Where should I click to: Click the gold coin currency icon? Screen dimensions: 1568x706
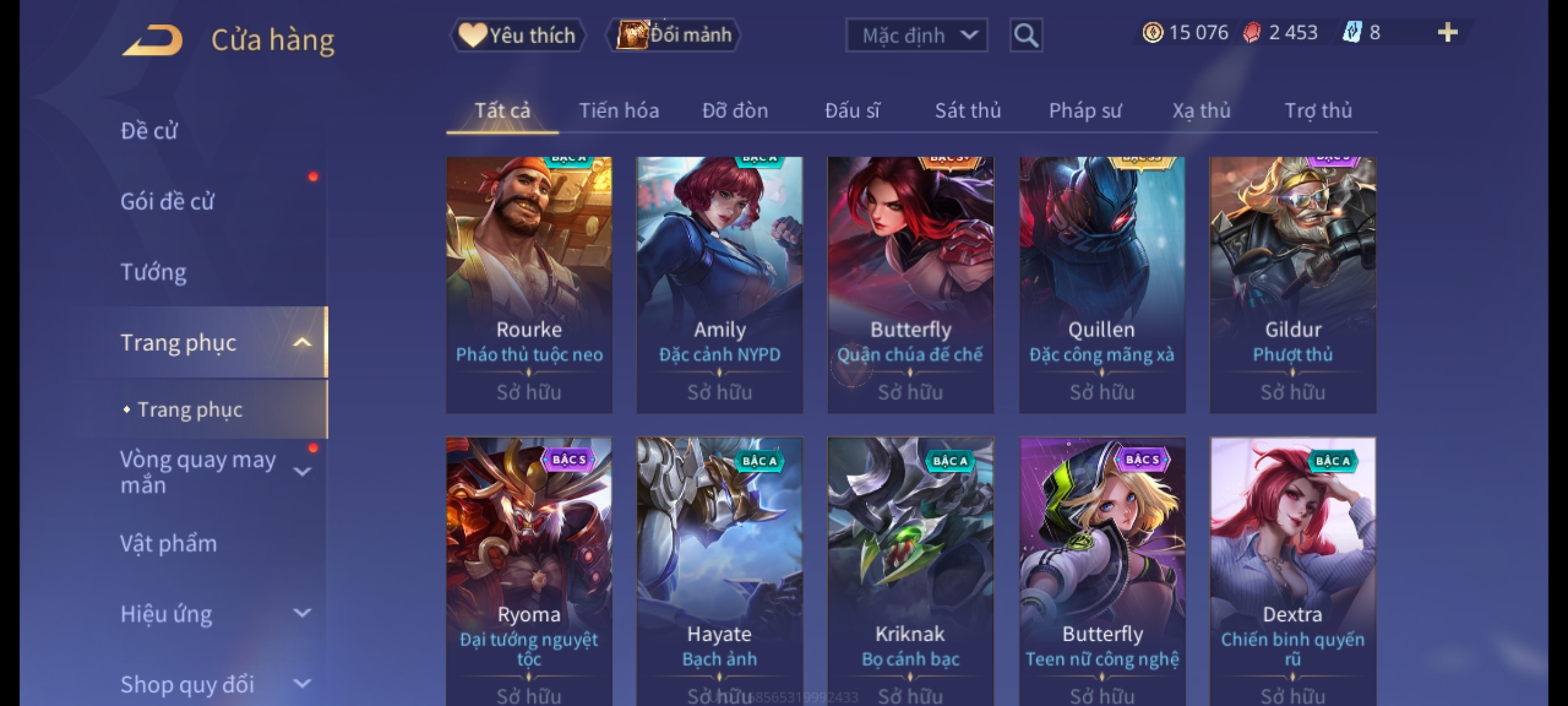[1152, 33]
